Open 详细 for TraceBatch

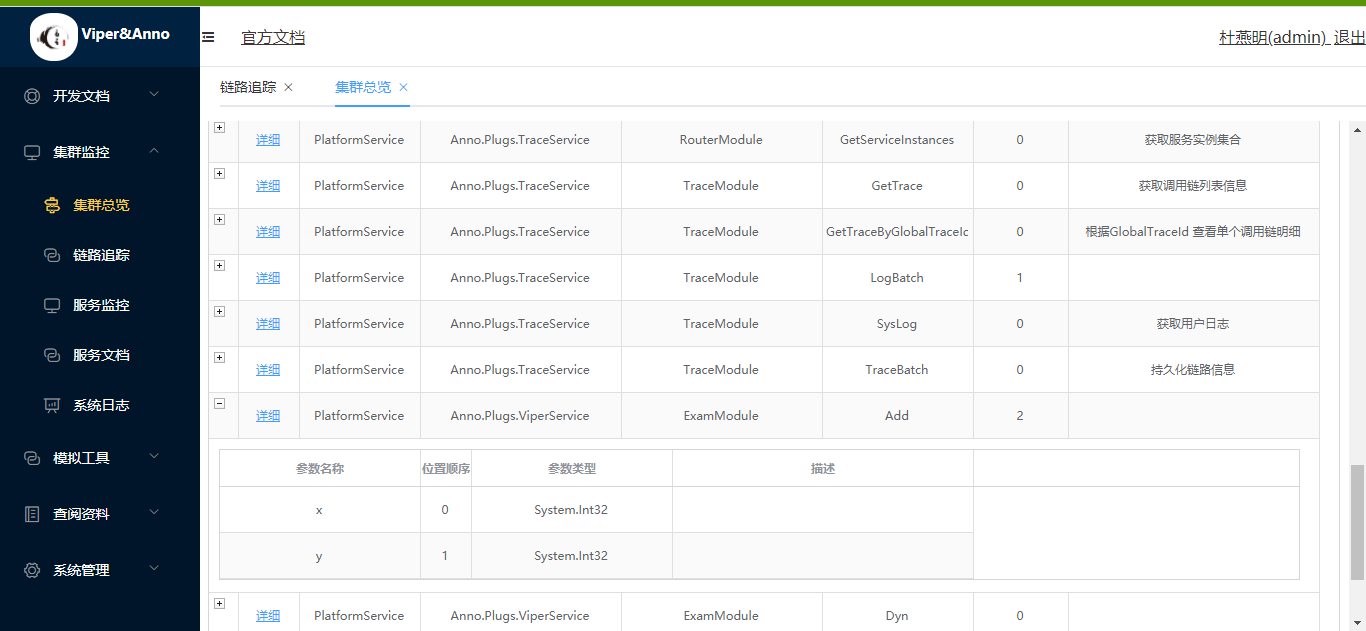pyautogui.click(x=268, y=370)
